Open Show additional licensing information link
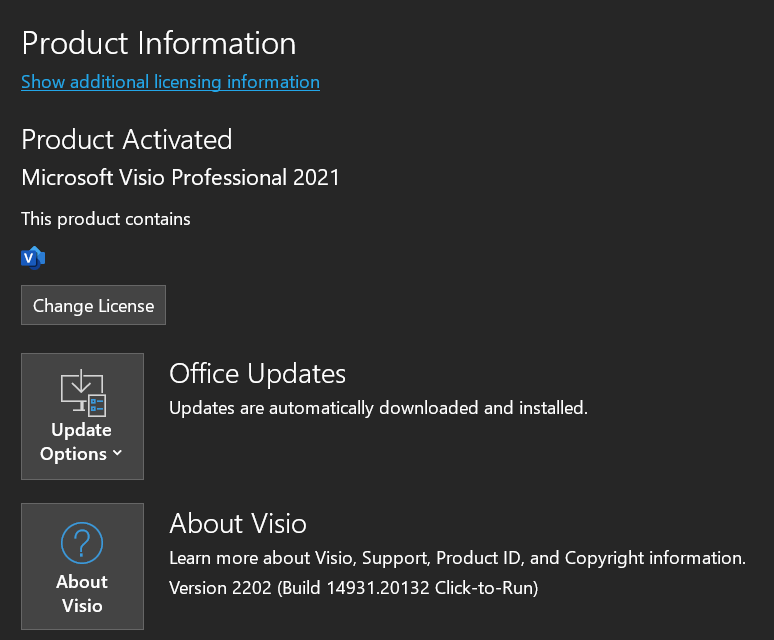 pyautogui.click(x=170, y=82)
